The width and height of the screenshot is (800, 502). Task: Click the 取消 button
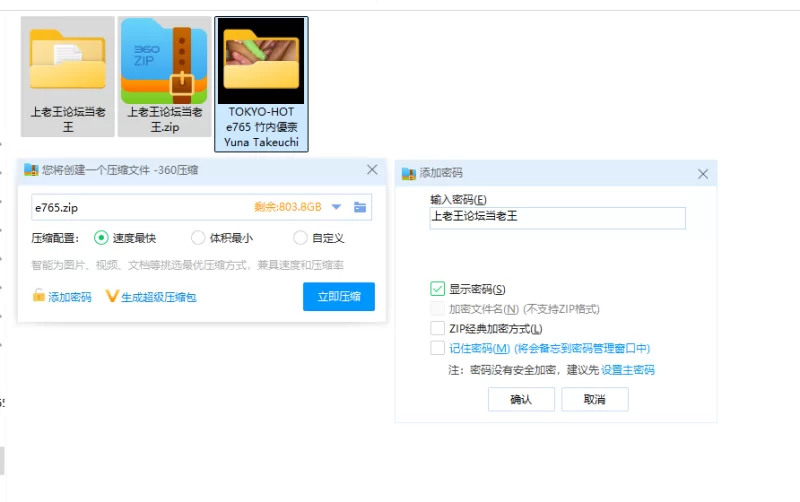595,399
